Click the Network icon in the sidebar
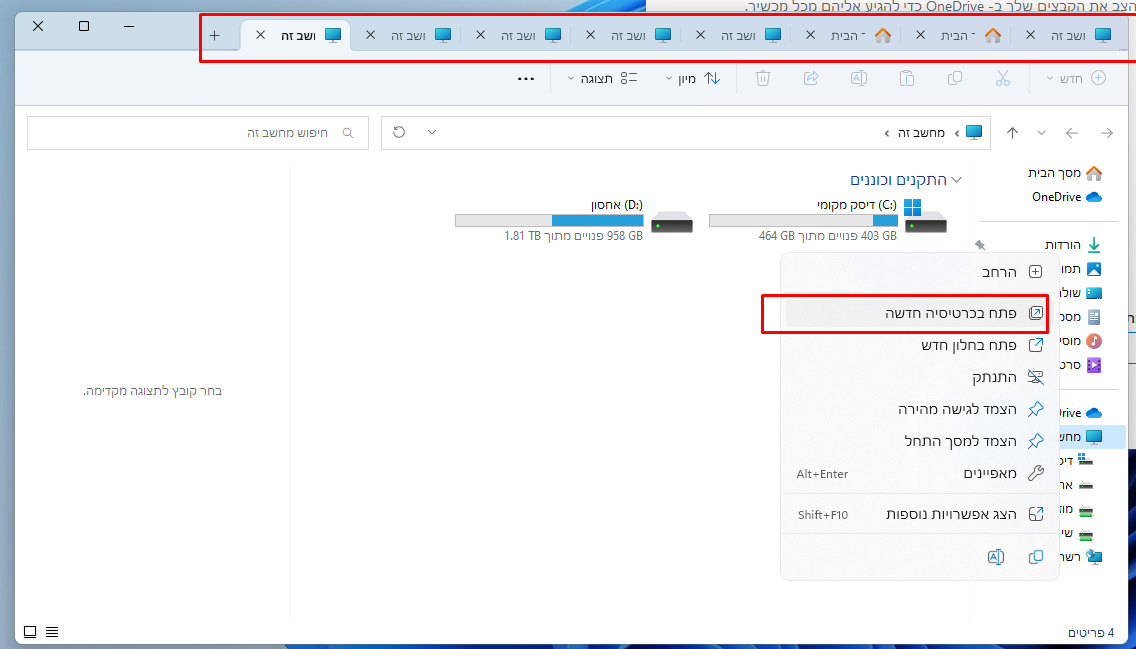1136x649 pixels. pyautogui.click(x=1093, y=557)
